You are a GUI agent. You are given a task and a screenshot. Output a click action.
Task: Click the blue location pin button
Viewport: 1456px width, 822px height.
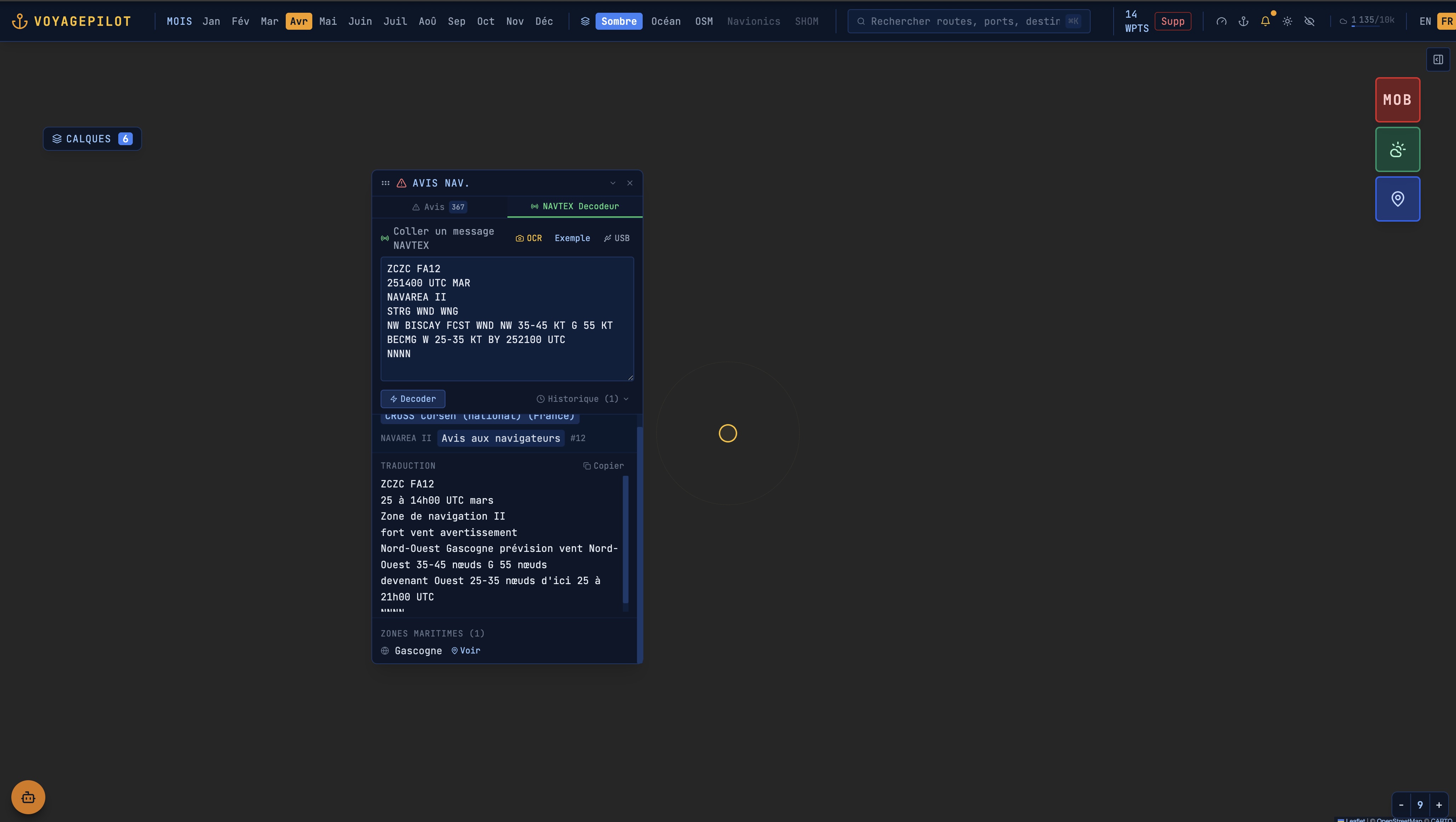click(1397, 199)
